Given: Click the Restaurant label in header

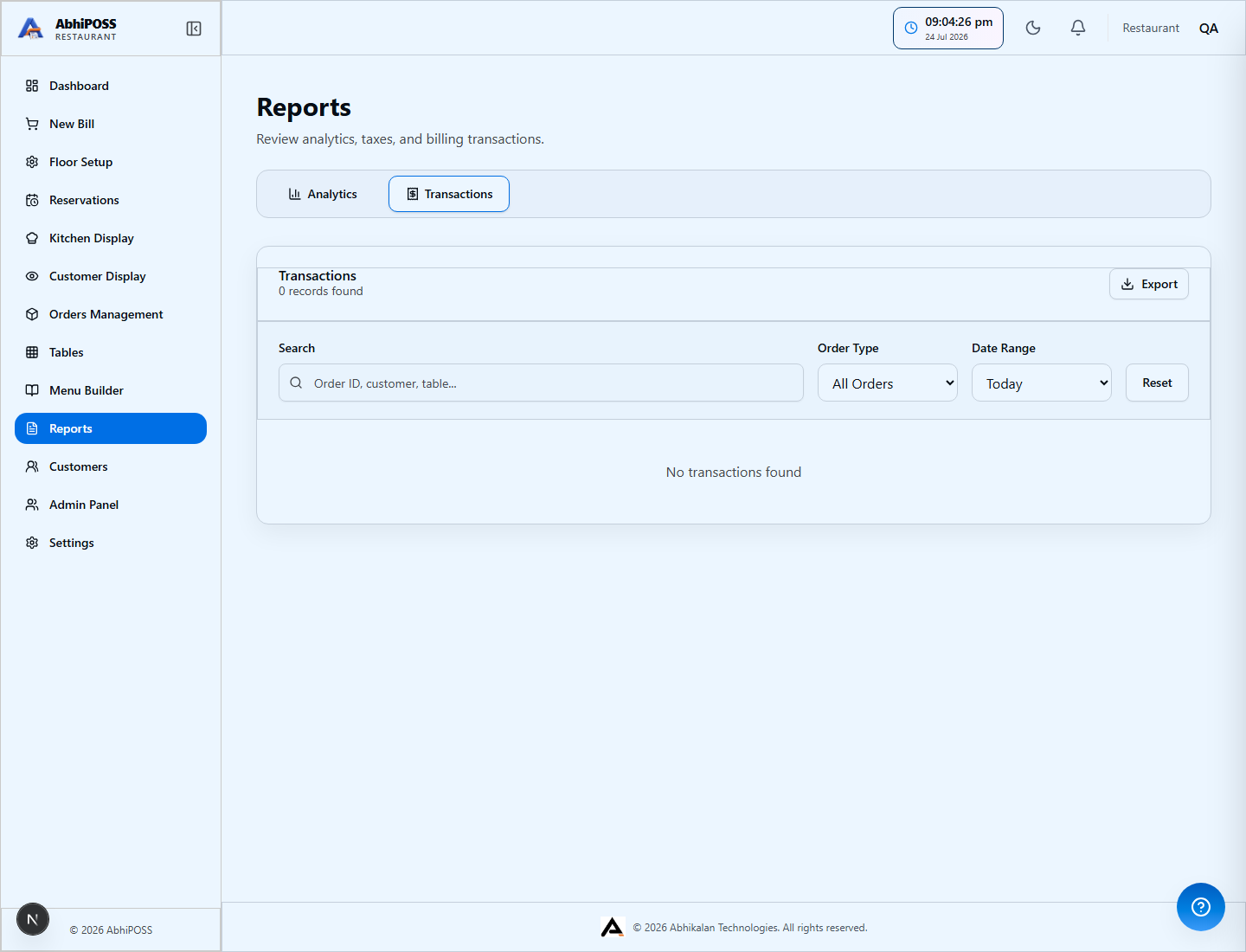Looking at the screenshot, I should (x=1151, y=29).
